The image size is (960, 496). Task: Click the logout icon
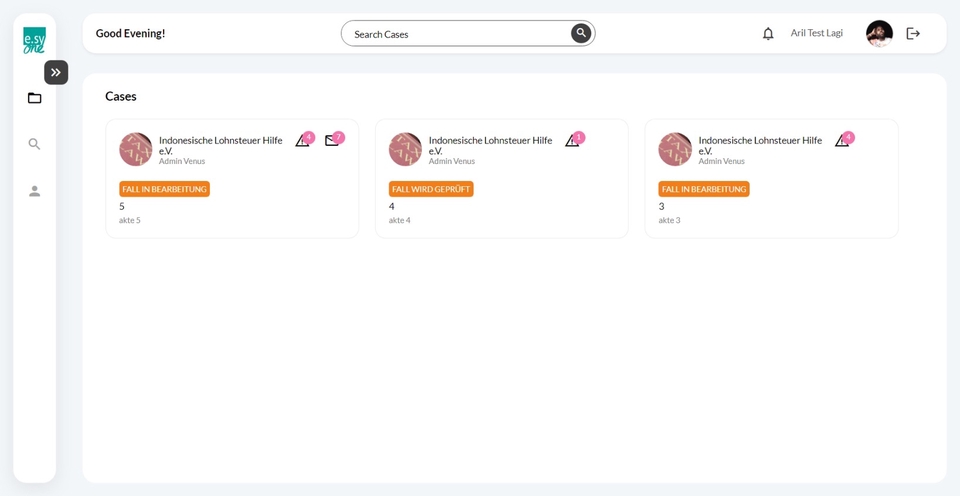(x=913, y=34)
